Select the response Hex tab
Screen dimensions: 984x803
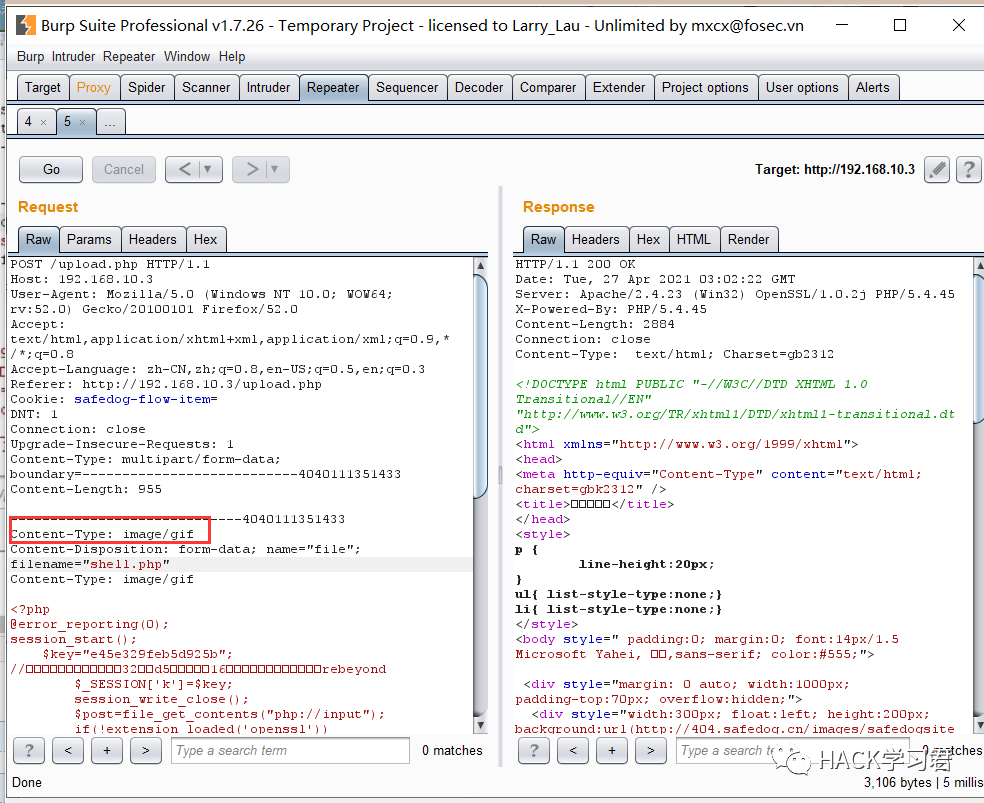(x=648, y=239)
